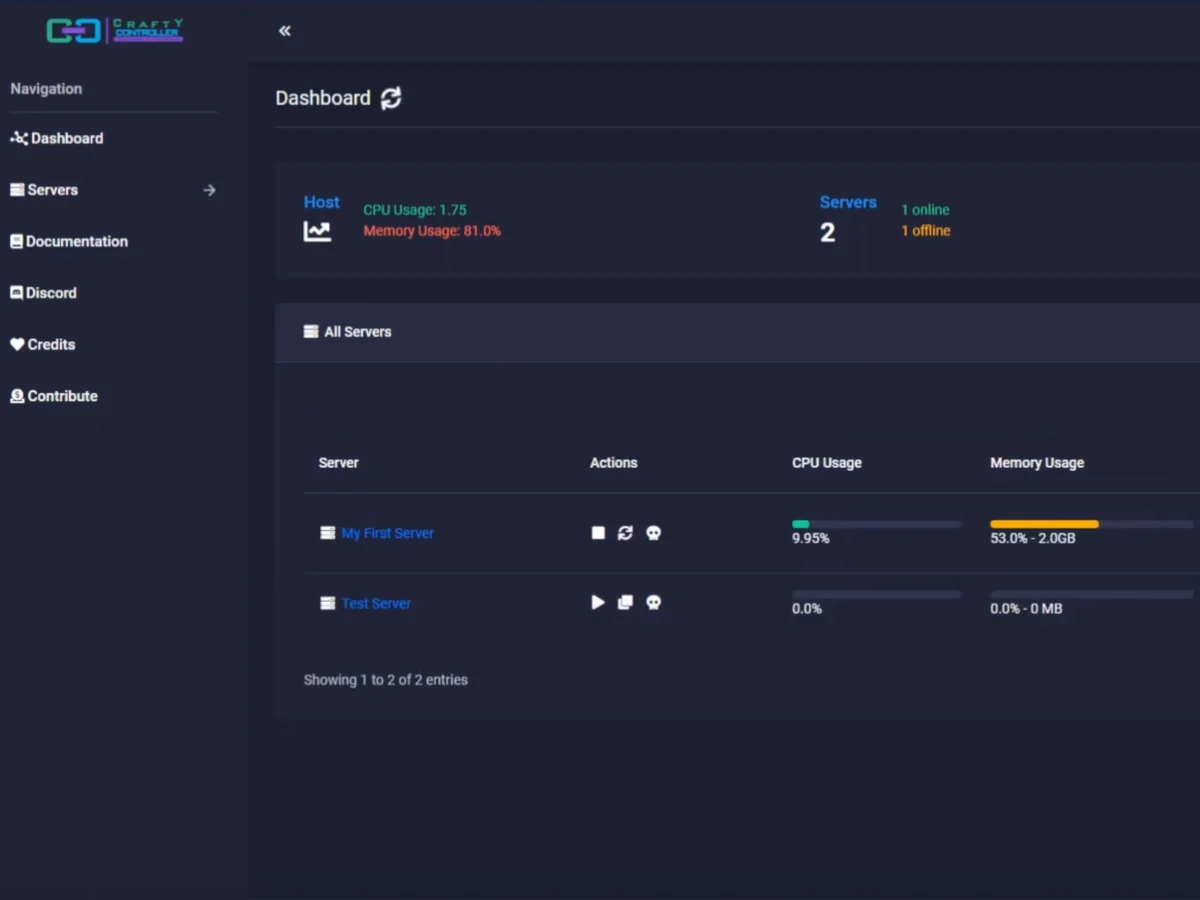
Task: Open Contribute page in sidebar
Action: click(54, 396)
